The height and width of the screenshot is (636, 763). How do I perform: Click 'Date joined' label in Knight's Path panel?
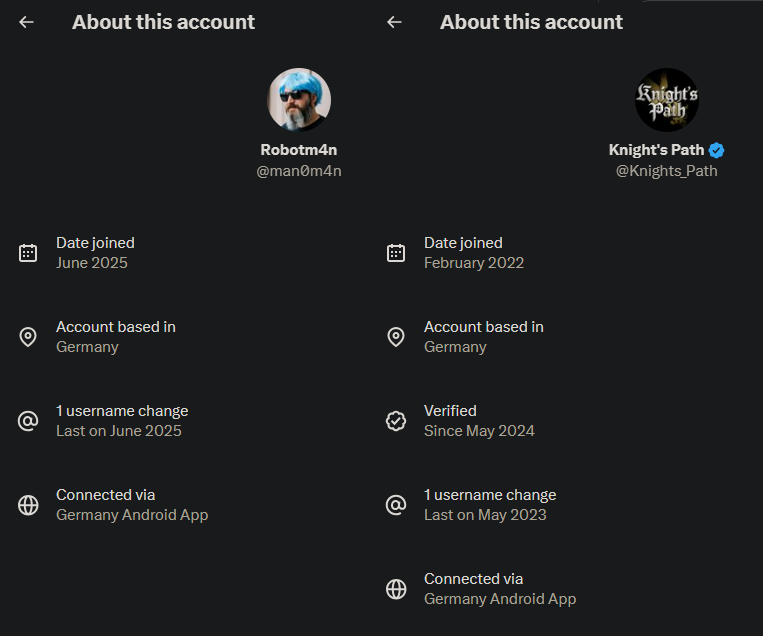click(463, 243)
